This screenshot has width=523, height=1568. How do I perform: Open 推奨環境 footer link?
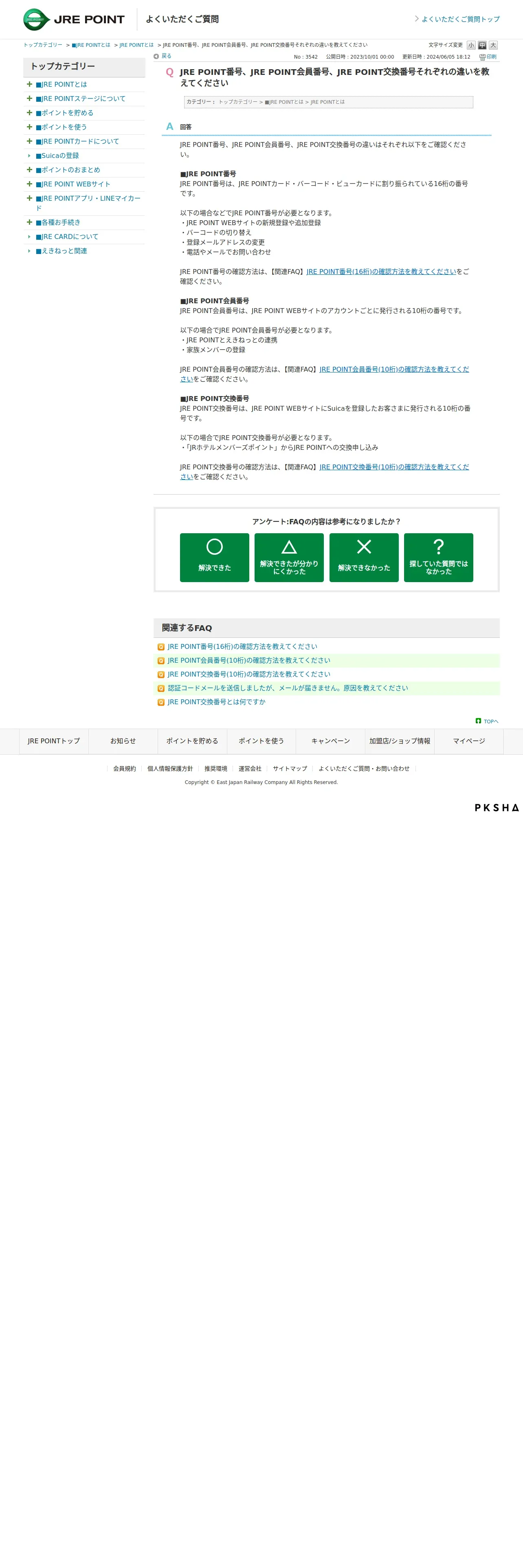click(215, 769)
